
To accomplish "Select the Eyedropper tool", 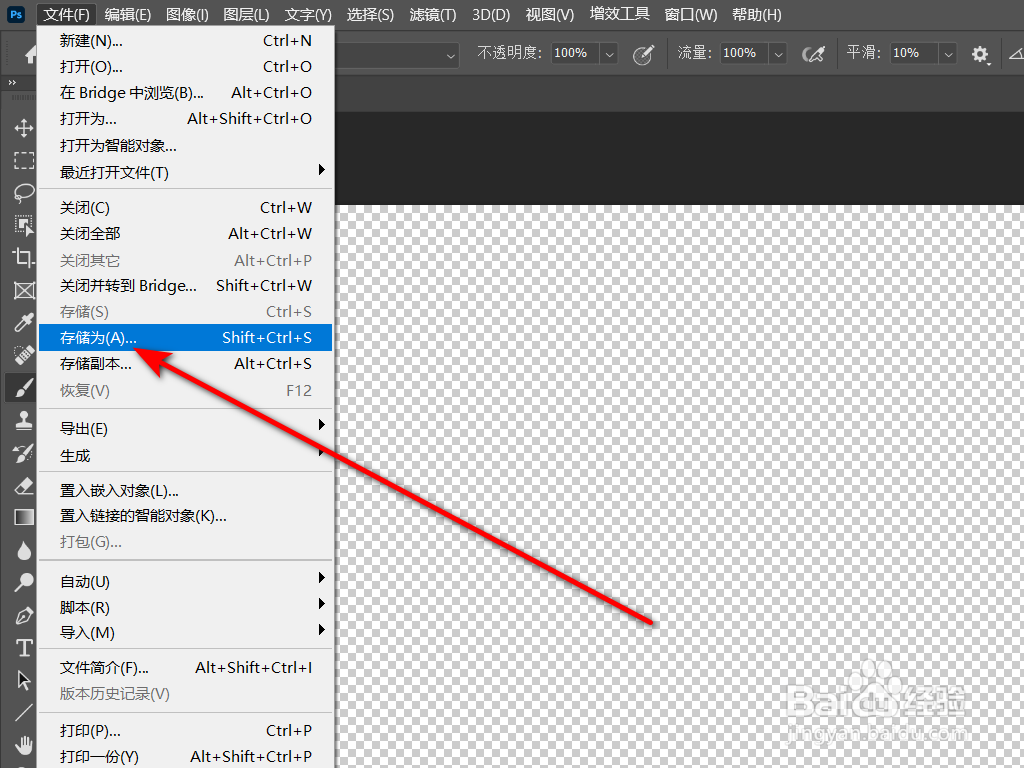I will [24, 323].
